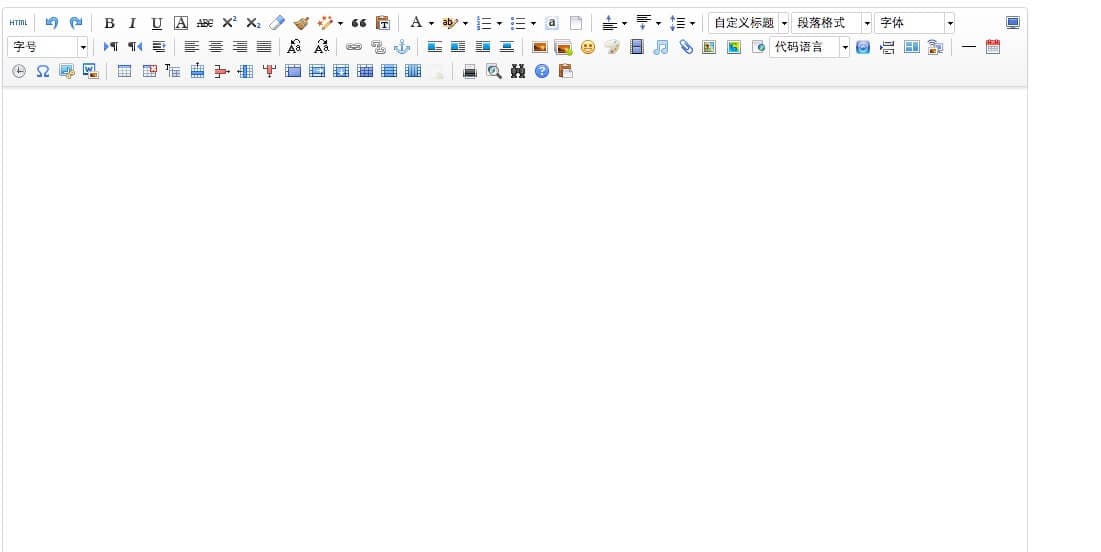The image size is (1101, 552).
Task: Insert music with the music note icon
Action: click(x=661, y=47)
